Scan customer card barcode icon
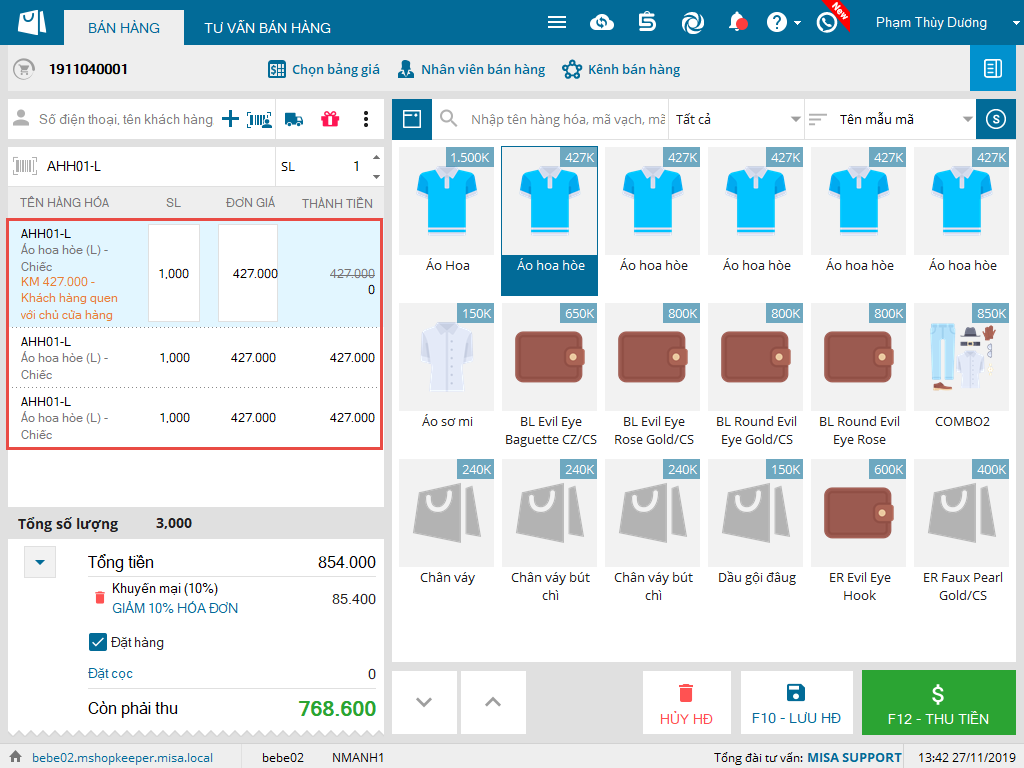The image size is (1024, 768). pyautogui.click(x=259, y=120)
